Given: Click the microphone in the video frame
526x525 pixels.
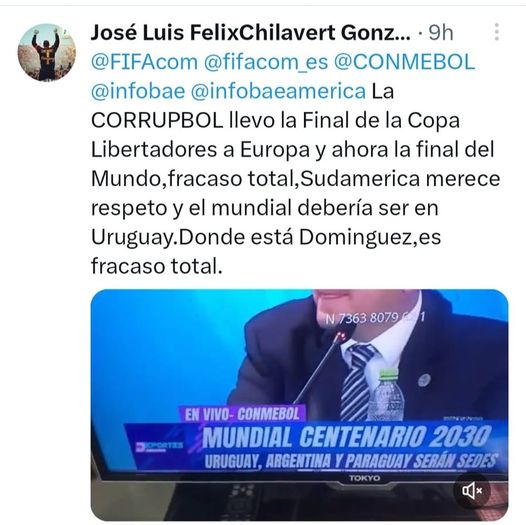Looking at the screenshot, I should (322, 367).
